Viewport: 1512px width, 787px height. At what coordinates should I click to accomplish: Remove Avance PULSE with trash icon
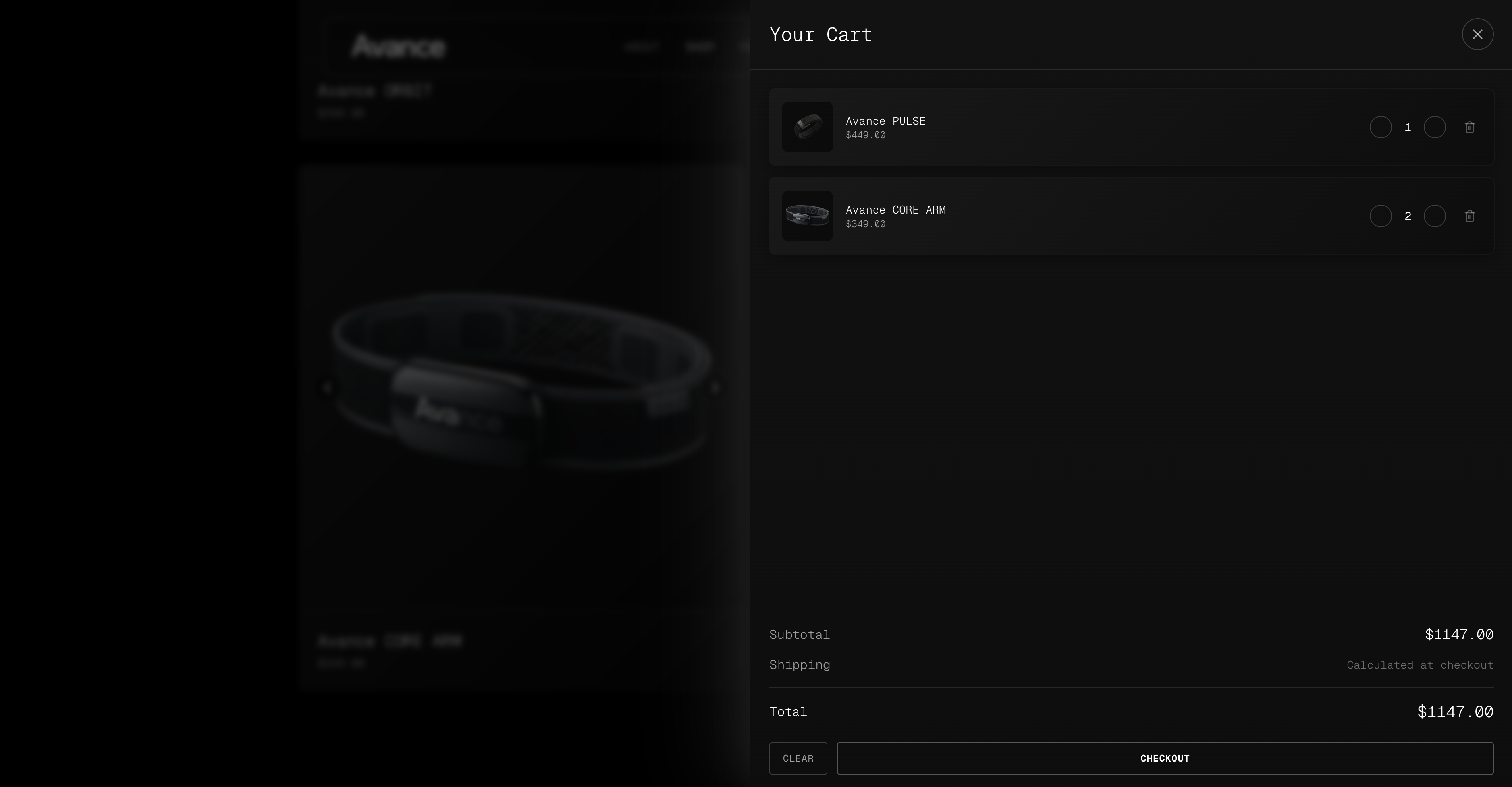[x=1470, y=127]
